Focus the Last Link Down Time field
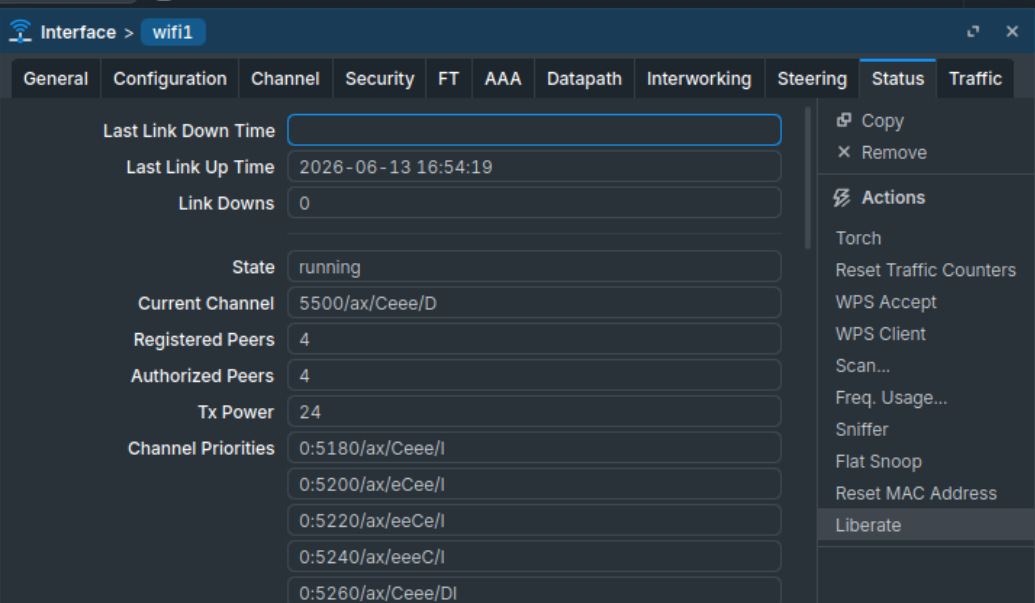 click(x=534, y=130)
